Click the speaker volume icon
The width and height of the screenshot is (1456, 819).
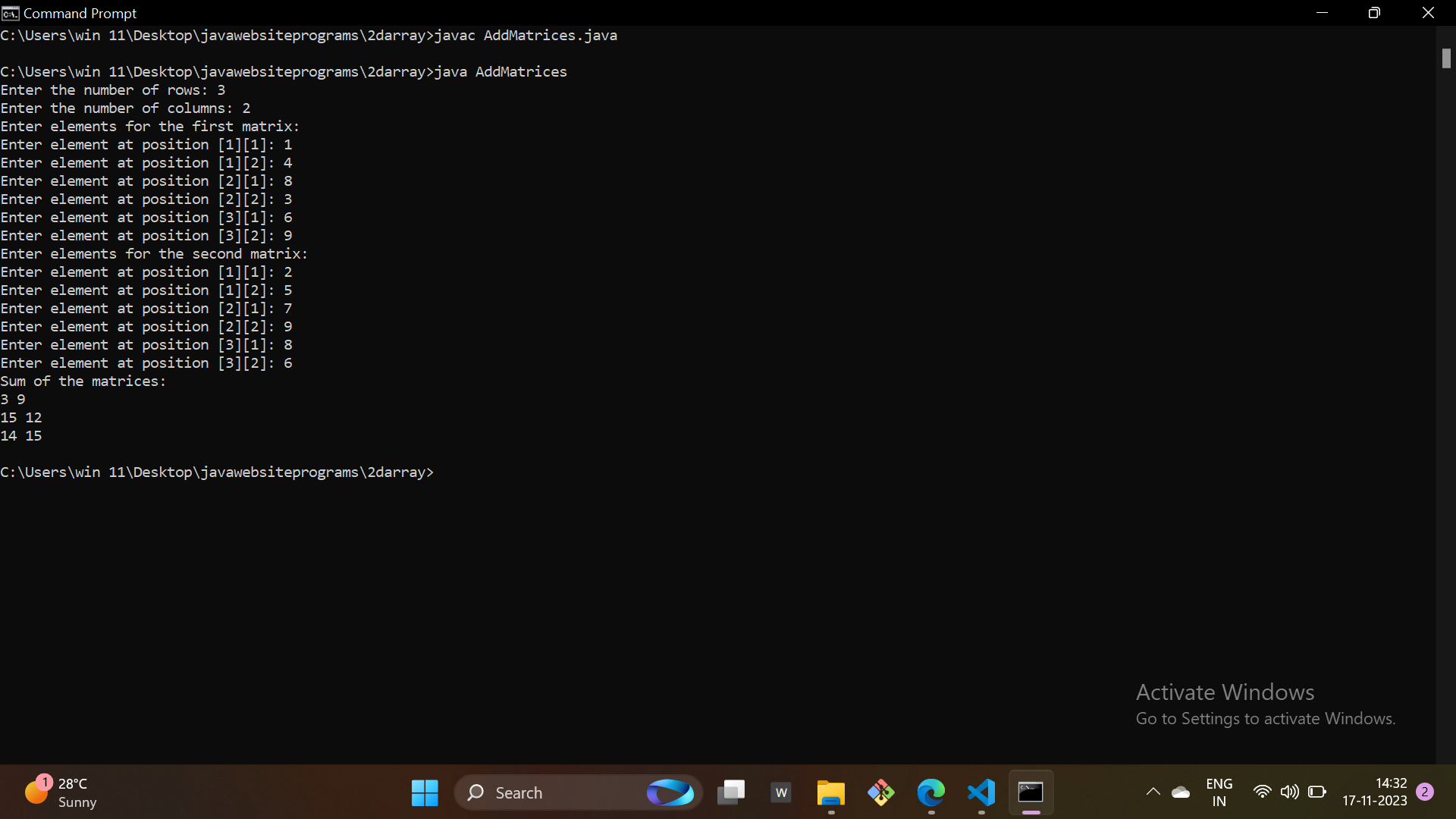click(1289, 792)
